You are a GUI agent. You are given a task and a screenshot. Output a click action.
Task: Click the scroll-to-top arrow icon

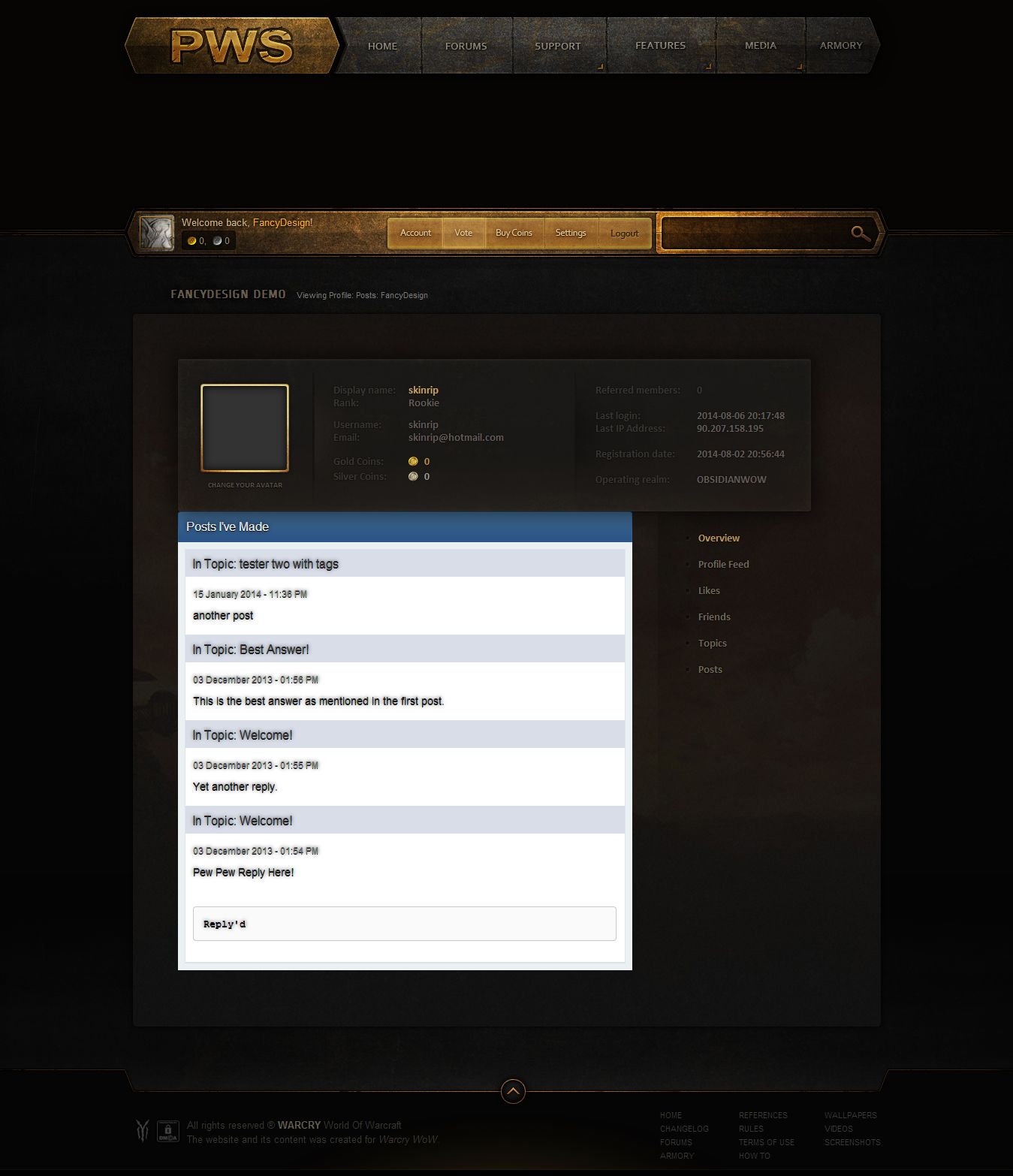pos(513,1090)
